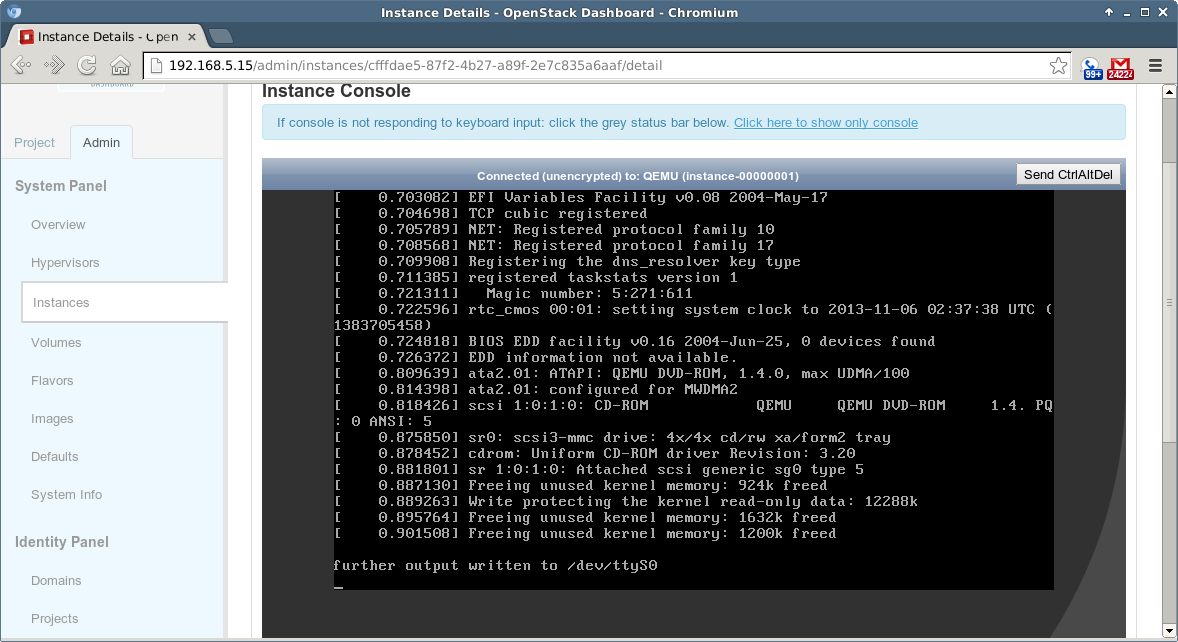Viewport: 1178px width, 642px height.
Task: Select the Admin tab
Action: point(101,143)
